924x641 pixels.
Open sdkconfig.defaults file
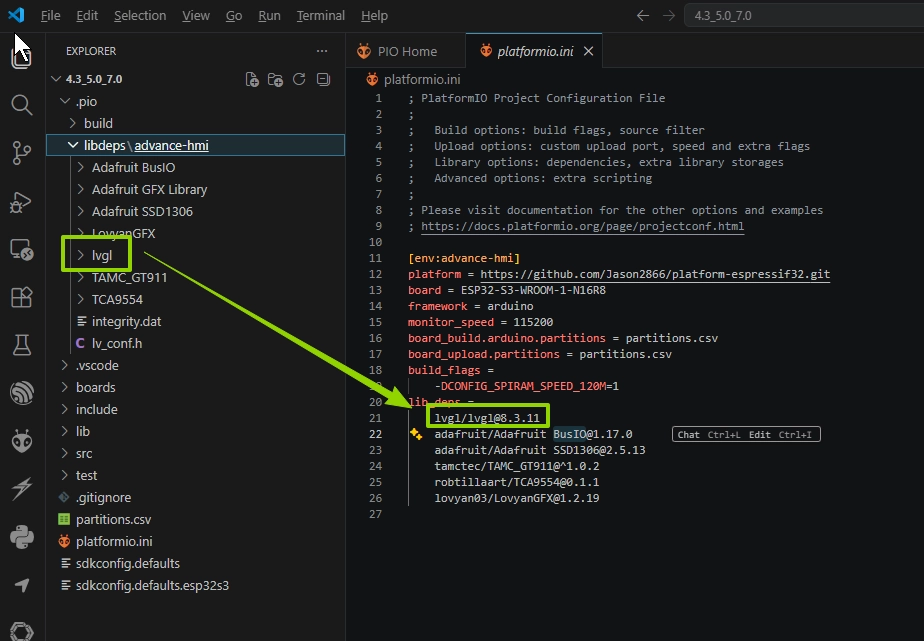(194, 563)
